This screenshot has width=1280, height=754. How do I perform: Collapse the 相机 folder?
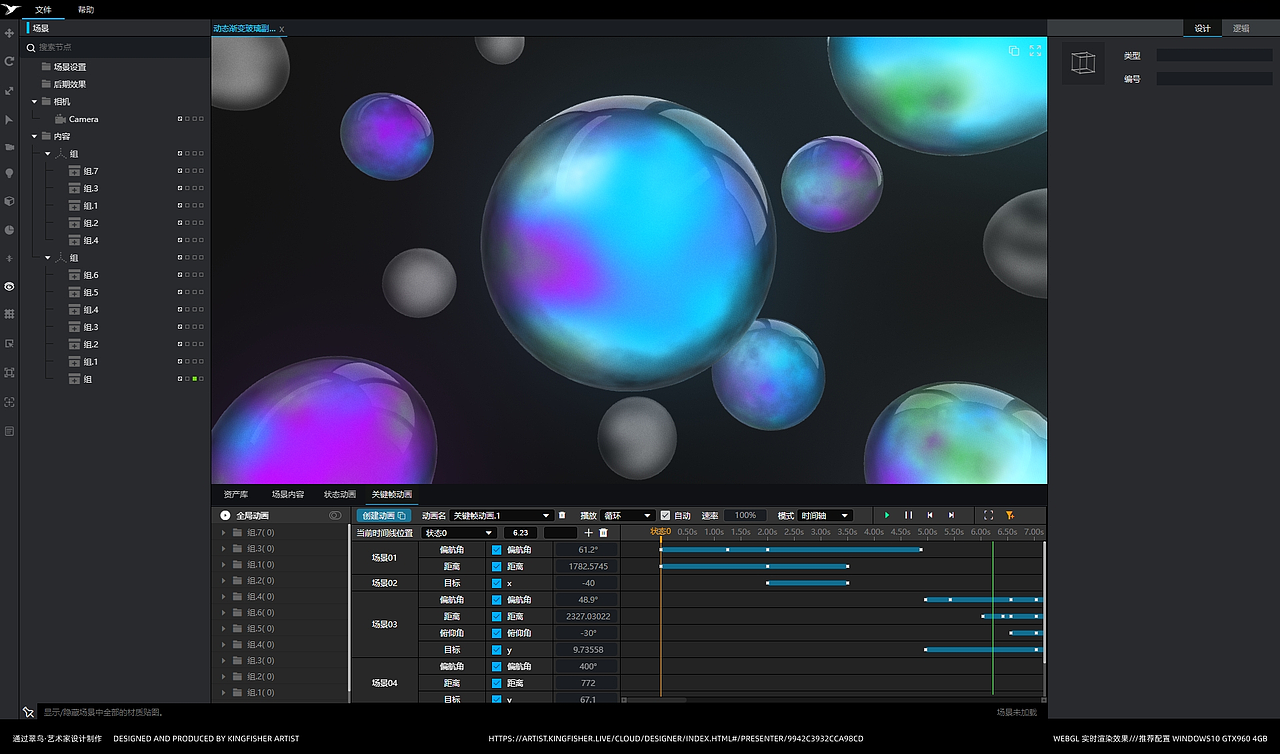pos(34,102)
